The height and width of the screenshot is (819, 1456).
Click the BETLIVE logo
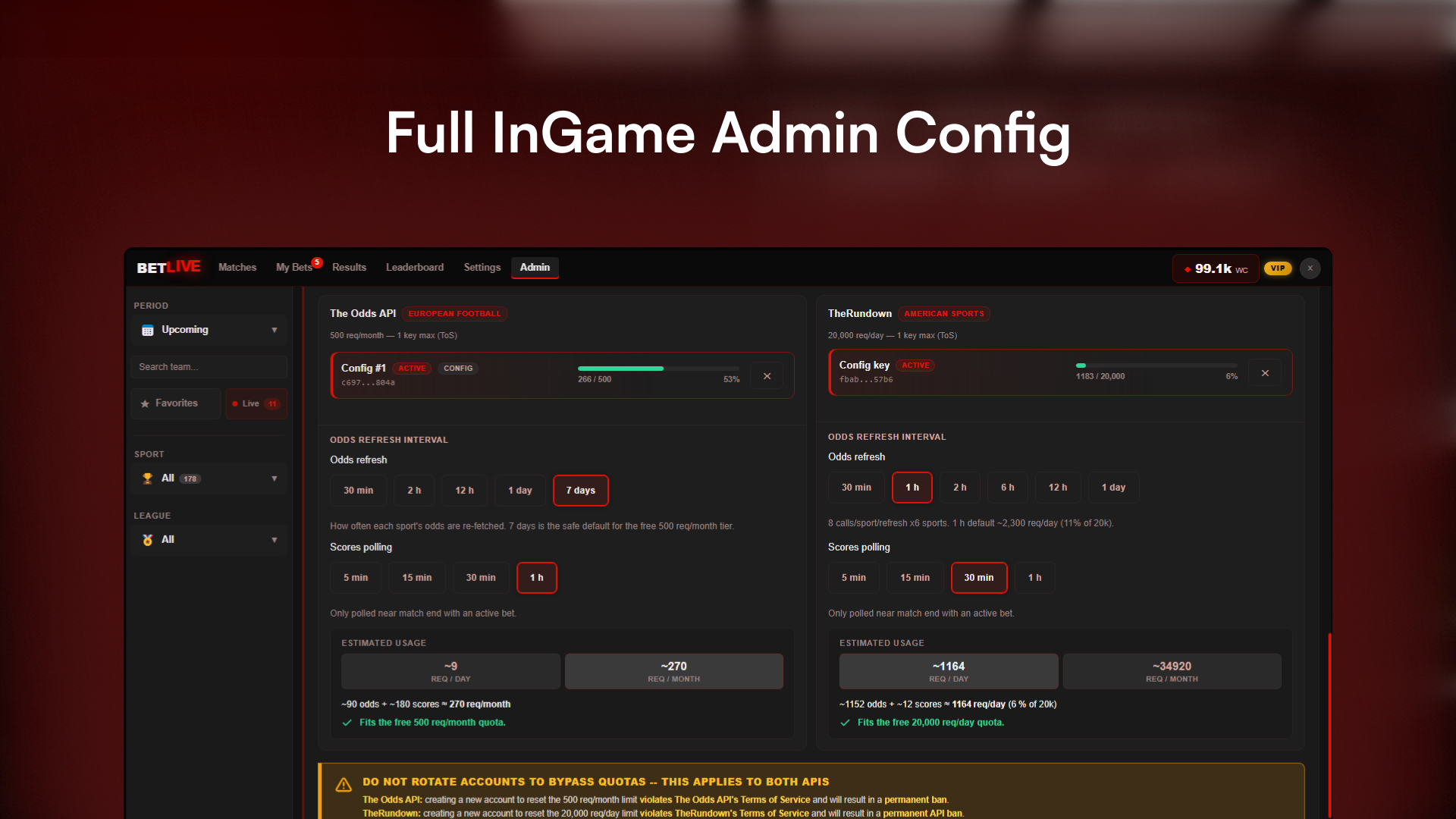tap(168, 268)
